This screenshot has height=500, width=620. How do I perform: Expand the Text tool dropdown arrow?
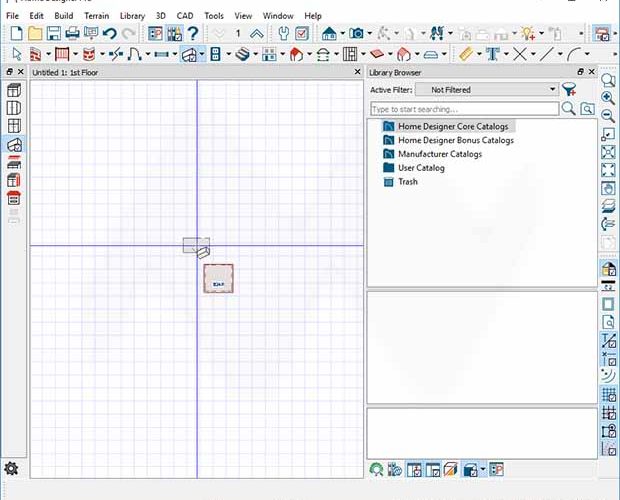(x=507, y=54)
